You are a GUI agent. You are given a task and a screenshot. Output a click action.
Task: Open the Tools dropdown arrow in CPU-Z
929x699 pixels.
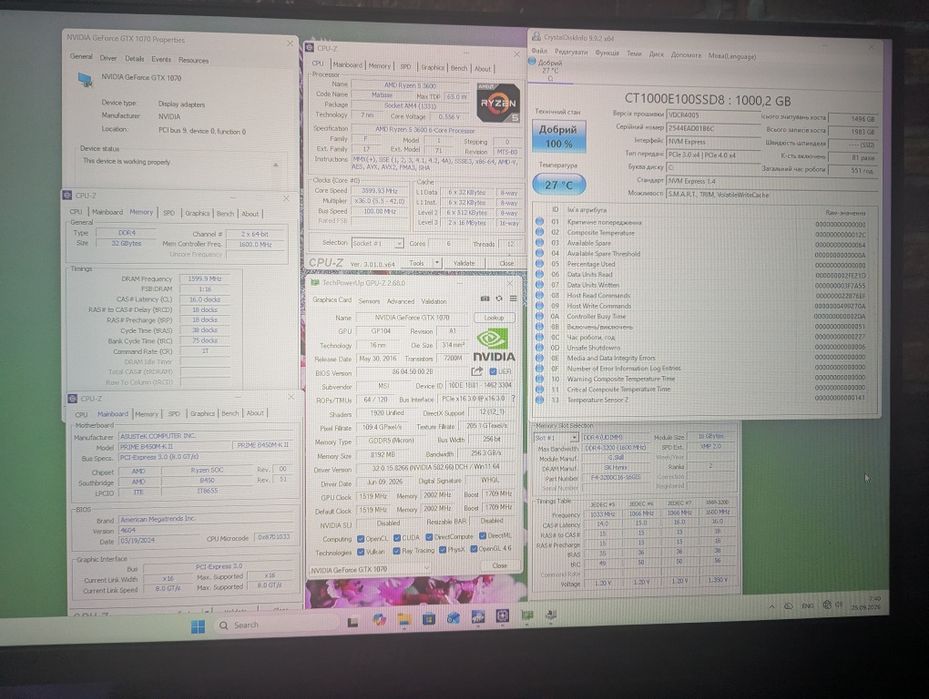pos(437,262)
